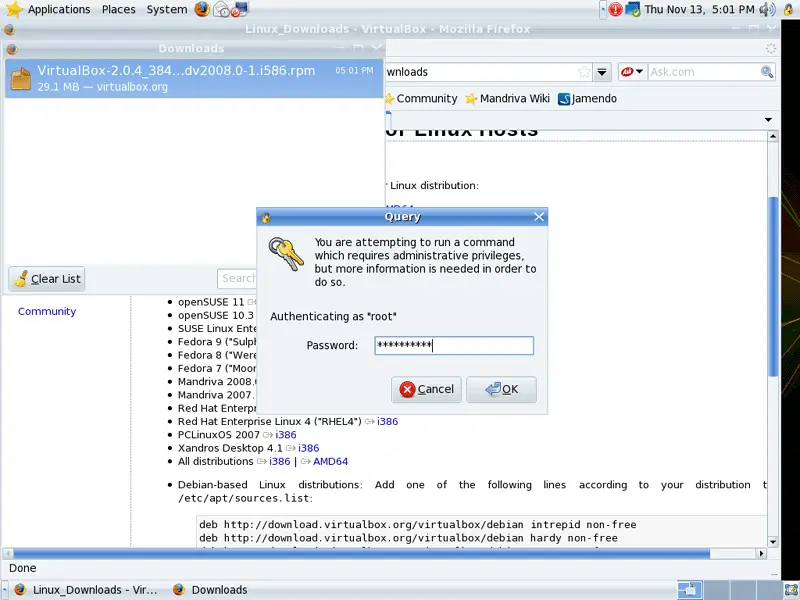Bookmark this page with the star in the URL bar
The image size is (800, 600).
584,72
